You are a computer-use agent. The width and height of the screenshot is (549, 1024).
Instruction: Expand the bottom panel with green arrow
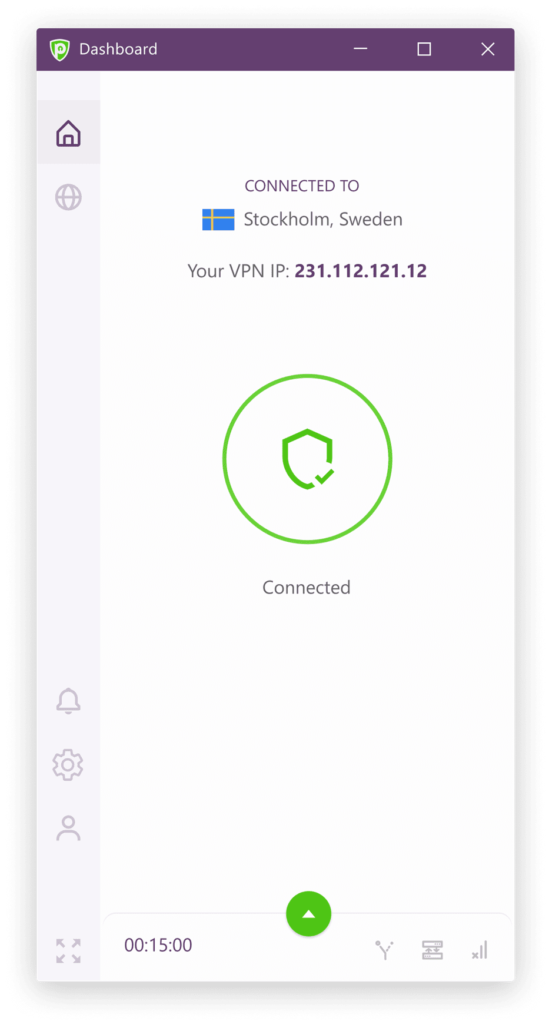[x=309, y=914]
